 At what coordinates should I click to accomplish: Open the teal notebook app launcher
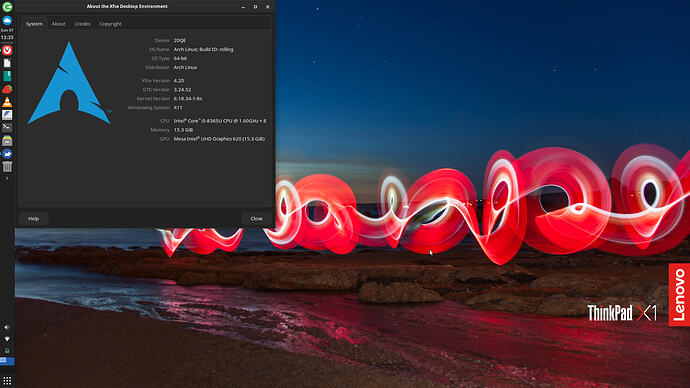pyautogui.click(x=7, y=76)
